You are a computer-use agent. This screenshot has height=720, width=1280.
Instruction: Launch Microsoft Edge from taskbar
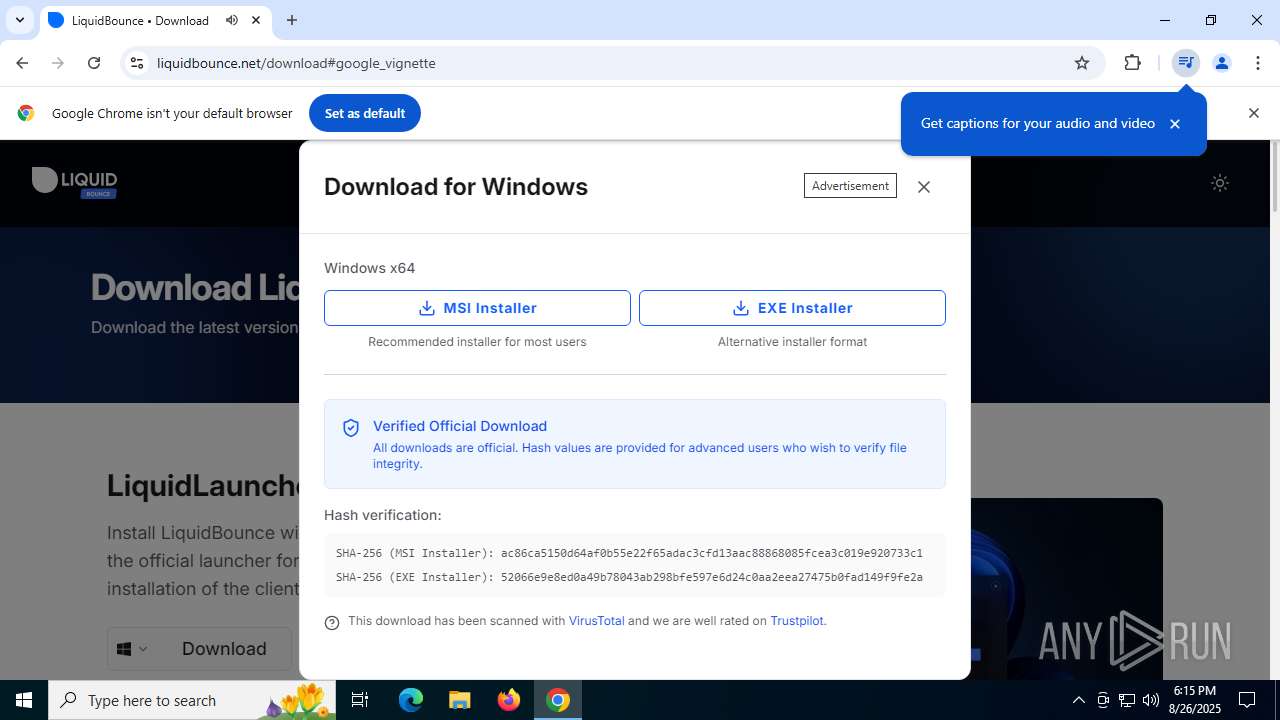(411, 700)
